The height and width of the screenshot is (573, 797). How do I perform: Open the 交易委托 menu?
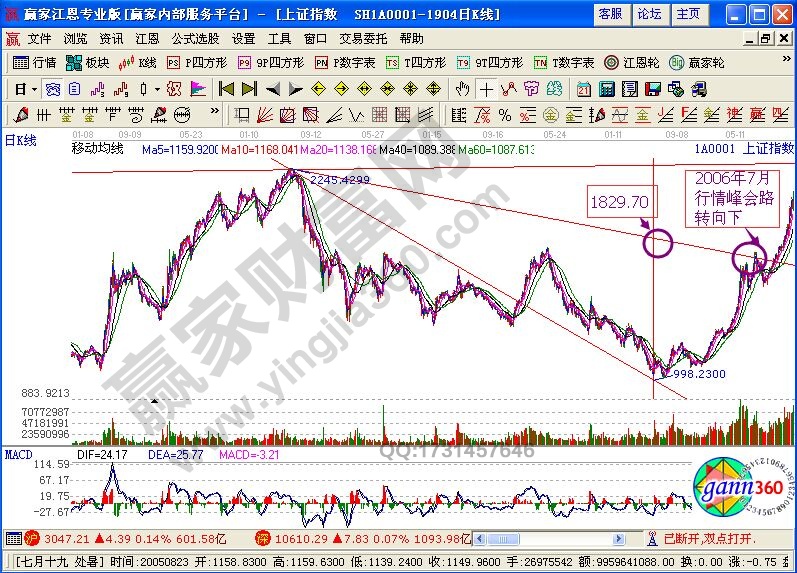(365, 38)
